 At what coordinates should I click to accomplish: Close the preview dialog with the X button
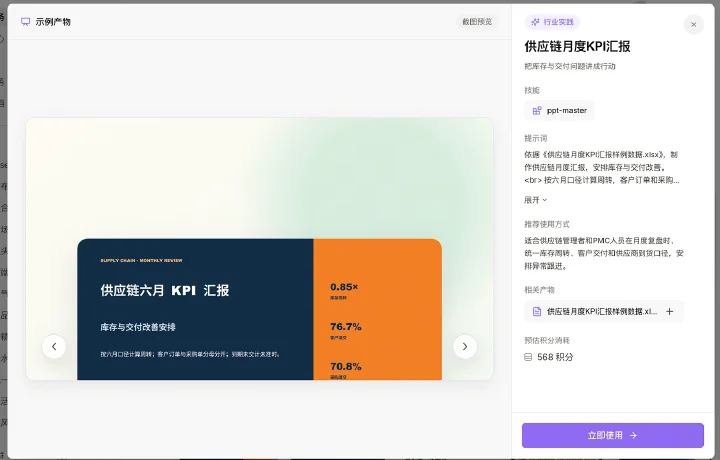693,25
